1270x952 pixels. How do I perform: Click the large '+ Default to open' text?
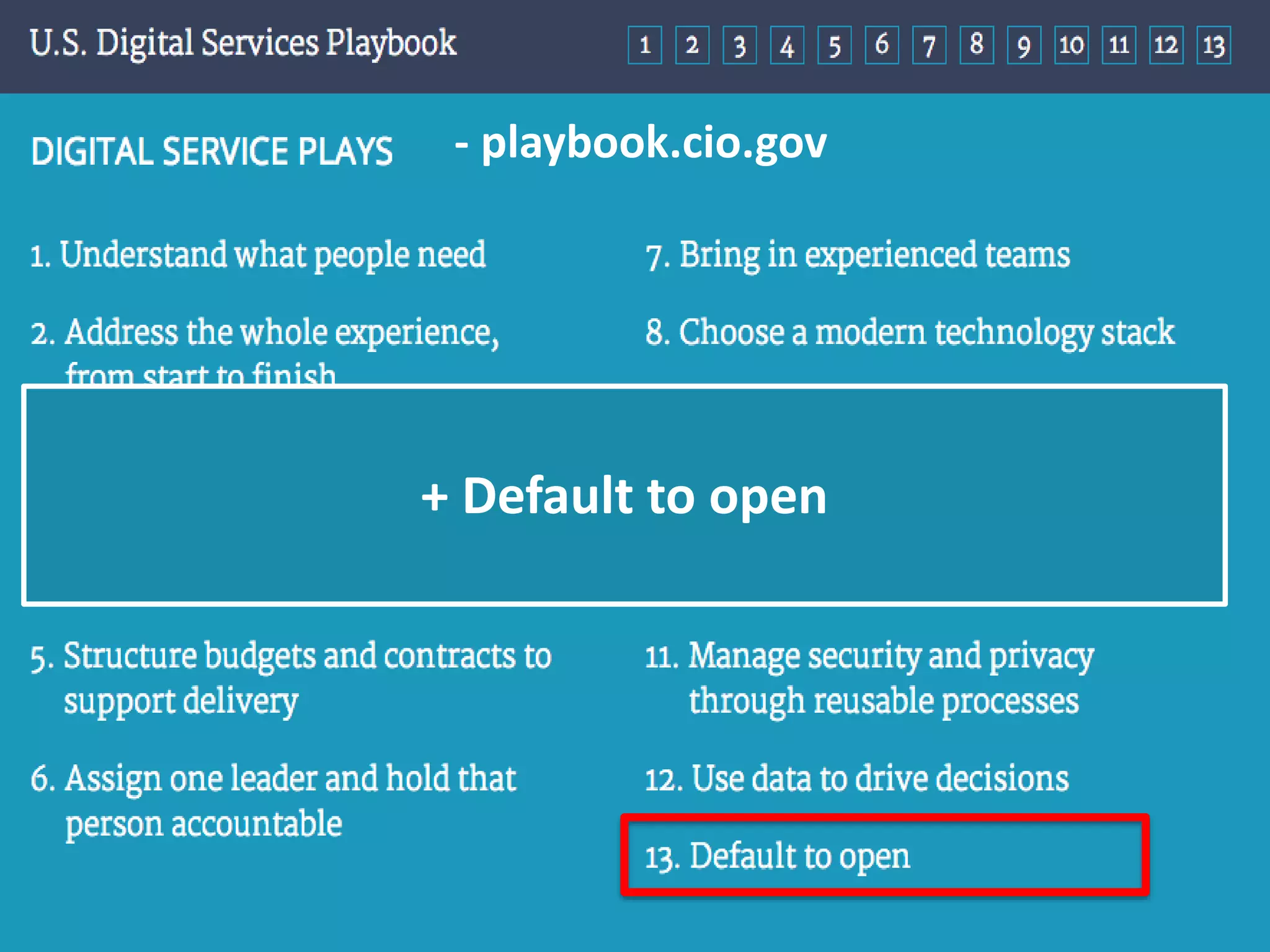point(624,496)
